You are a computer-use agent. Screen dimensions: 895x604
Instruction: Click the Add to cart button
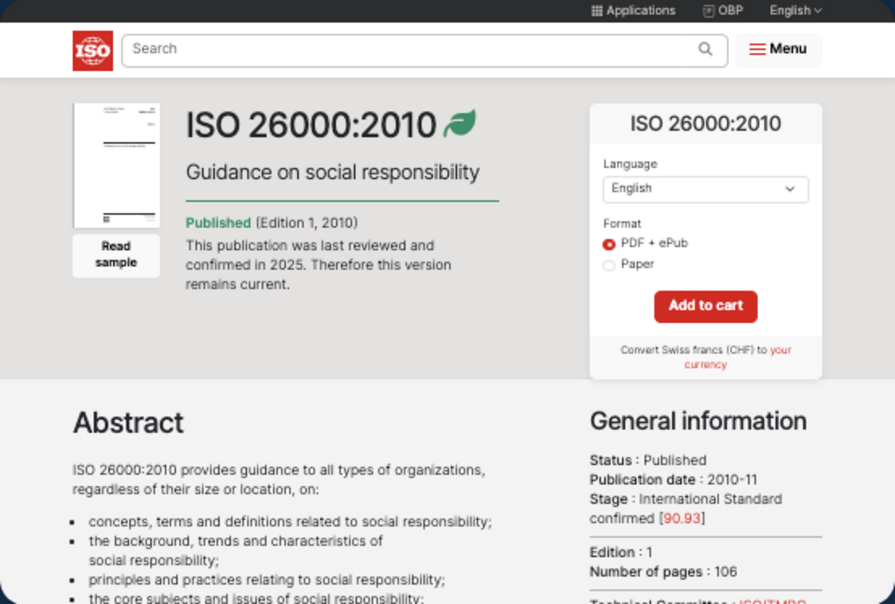(x=705, y=307)
